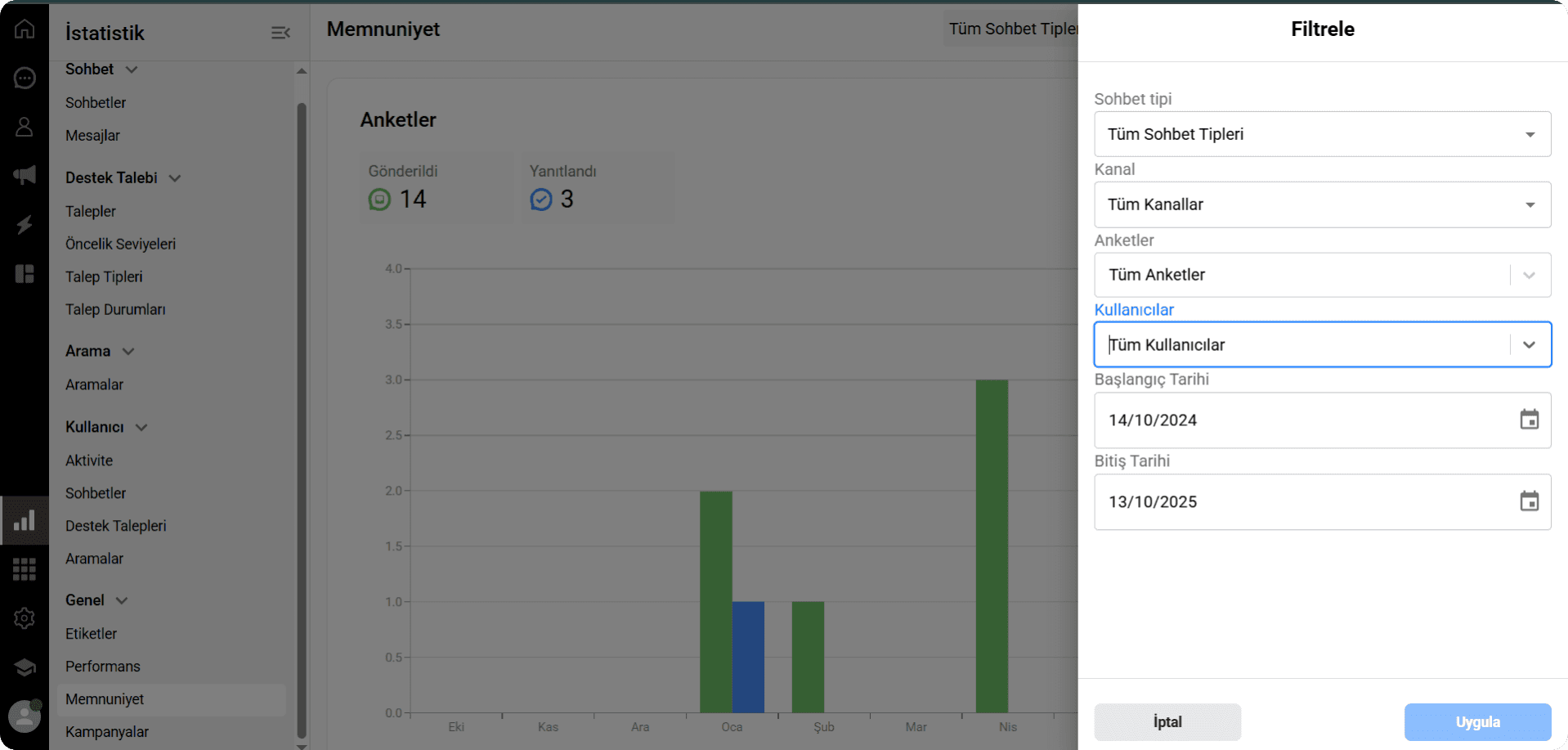Click the blue bar above Oca

[x=748, y=658]
